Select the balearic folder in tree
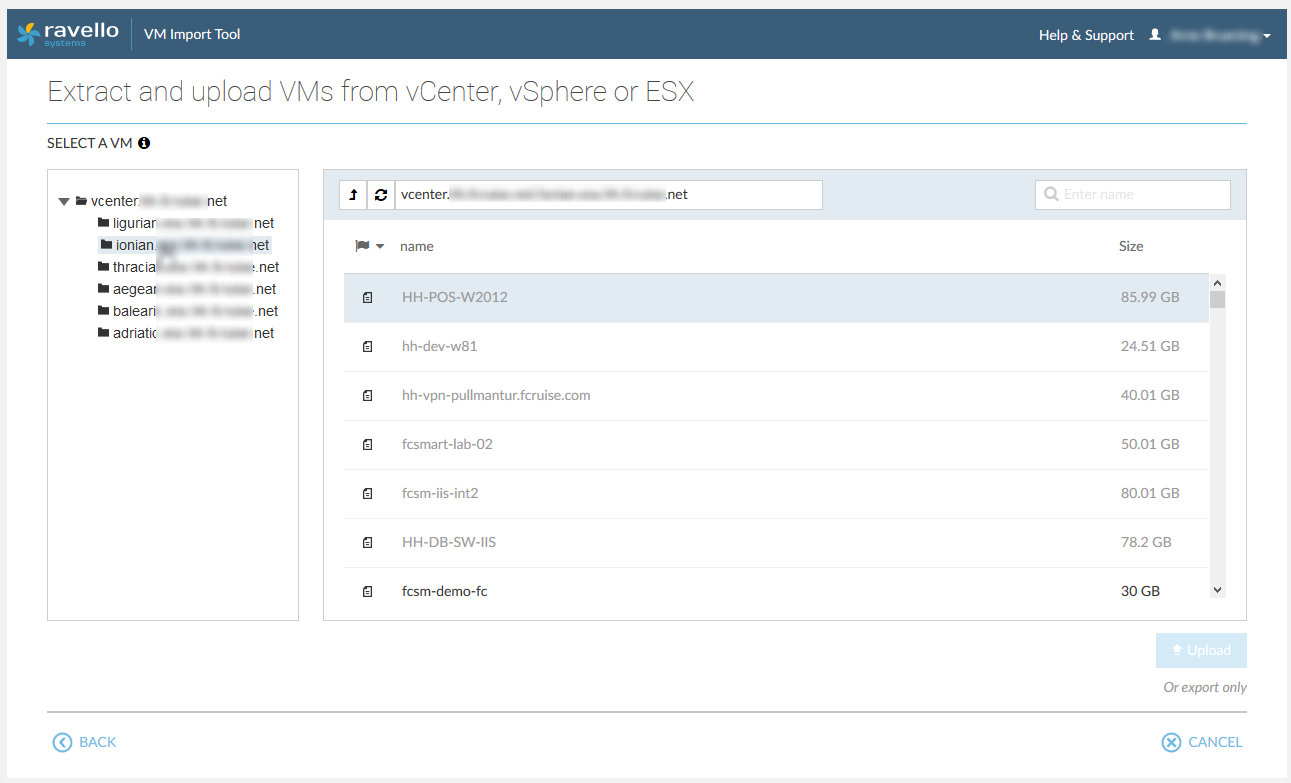 tap(188, 311)
